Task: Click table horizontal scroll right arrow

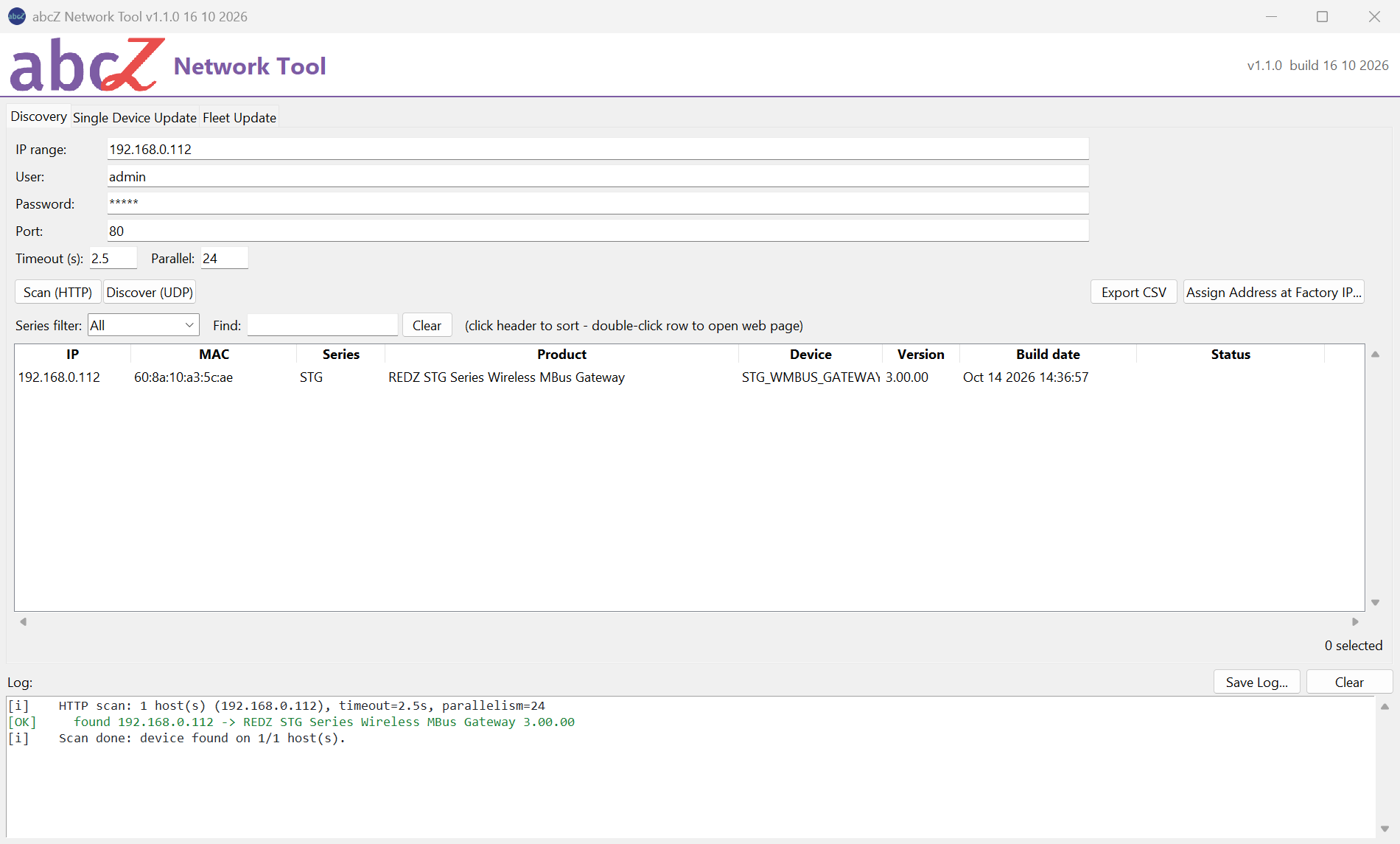Action: pyautogui.click(x=1355, y=621)
